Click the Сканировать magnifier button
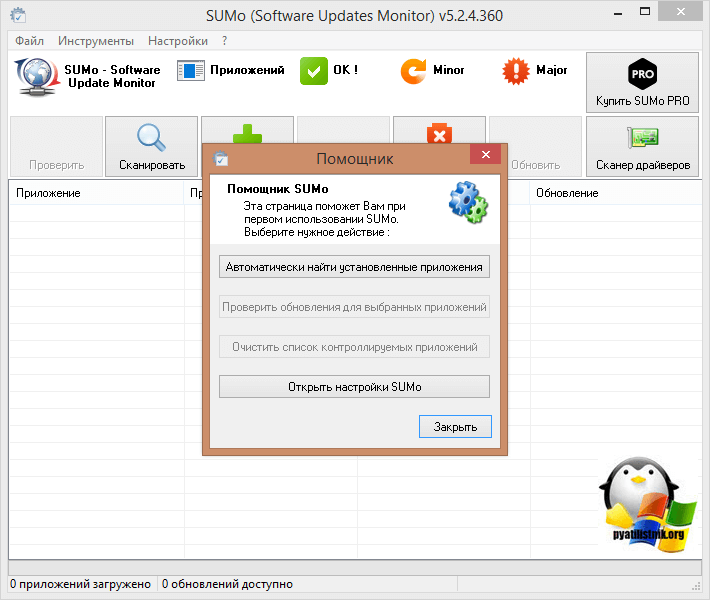The image size is (710, 600). click(152, 146)
